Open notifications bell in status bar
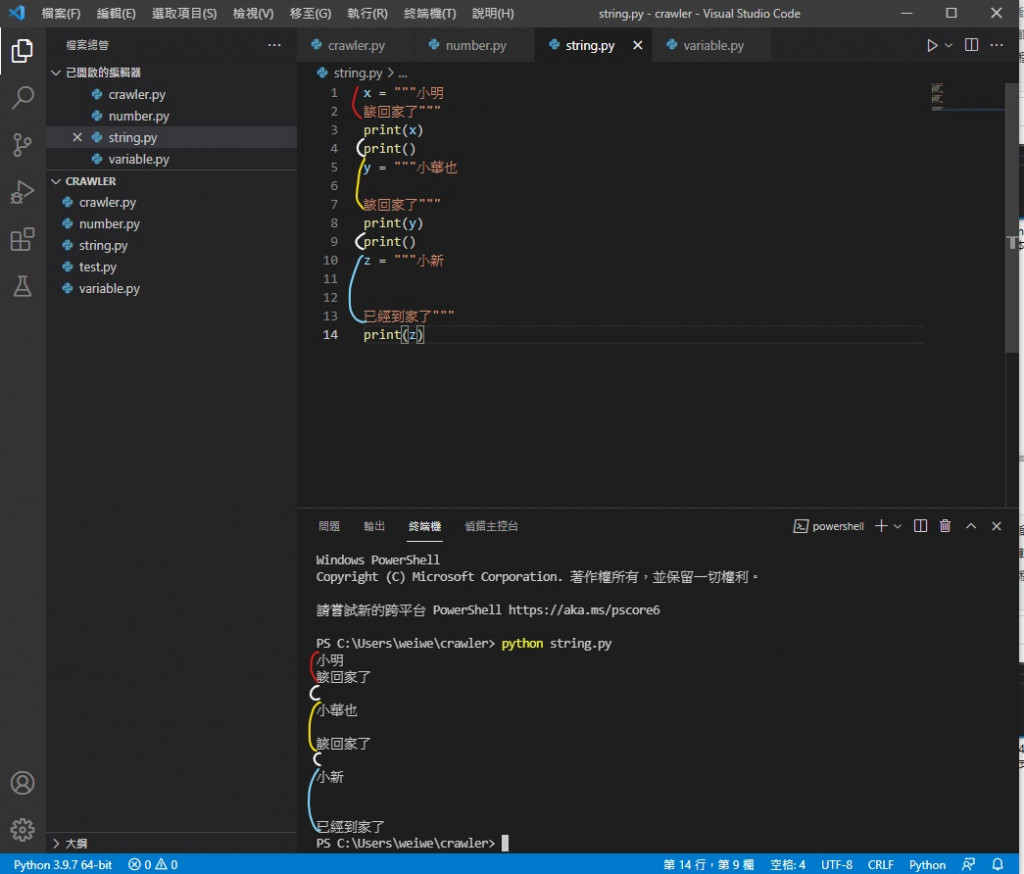The image size is (1024, 874). 998,864
